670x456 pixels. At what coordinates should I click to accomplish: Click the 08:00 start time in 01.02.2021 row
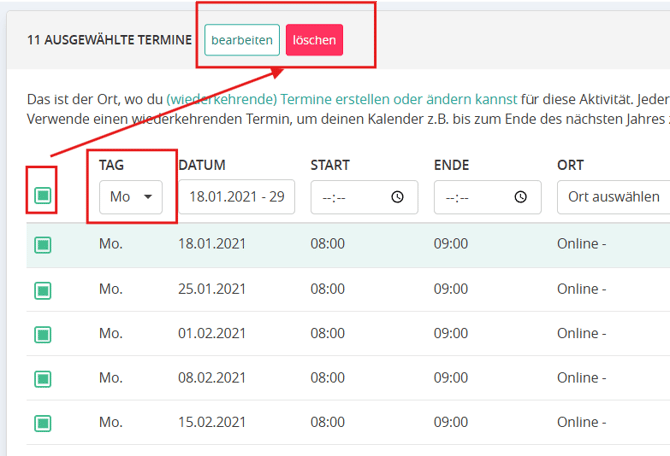[328, 333]
